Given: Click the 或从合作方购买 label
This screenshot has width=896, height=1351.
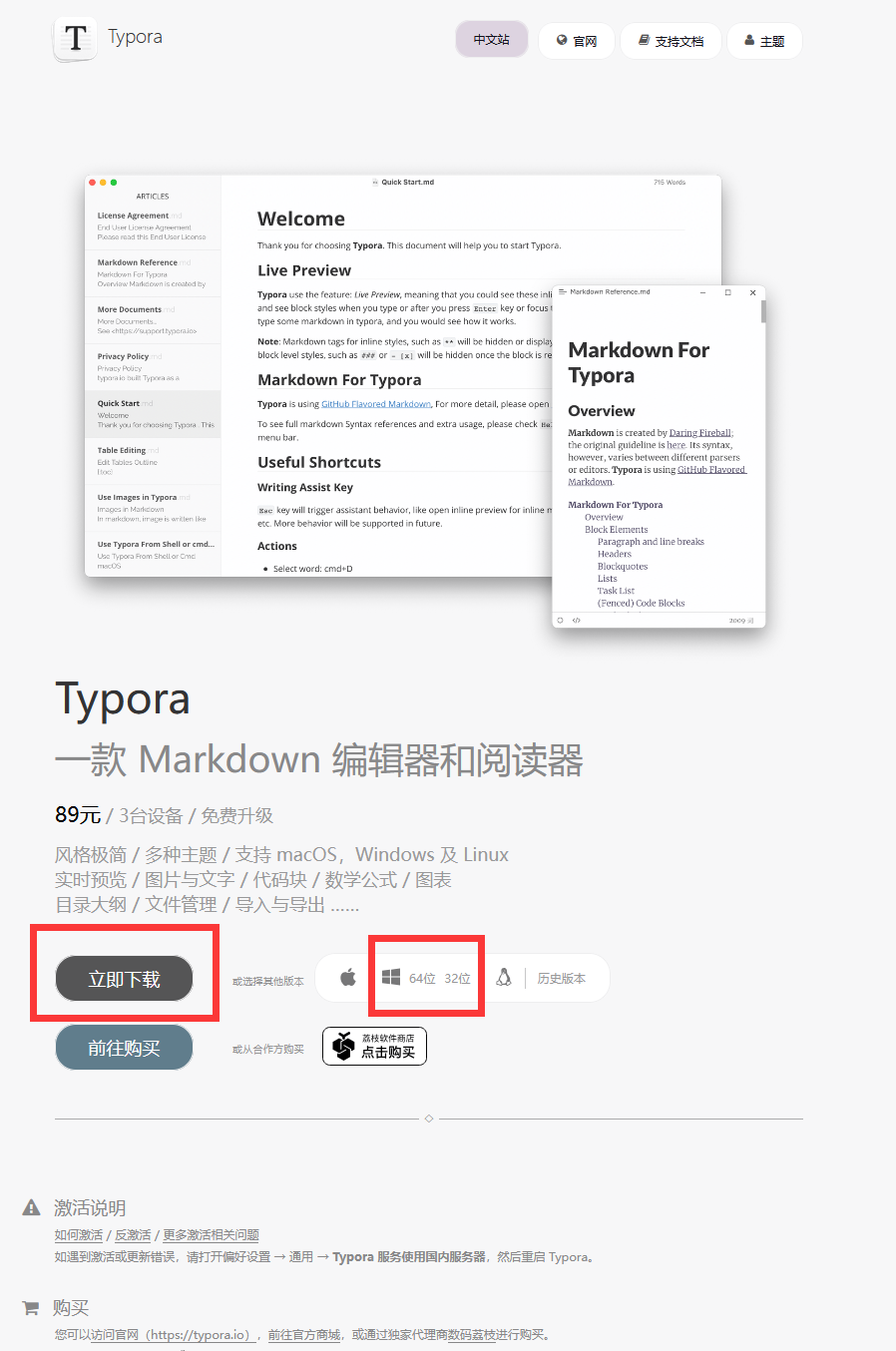Looking at the screenshot, I should pyautogui.click(x=267, y=1049).
